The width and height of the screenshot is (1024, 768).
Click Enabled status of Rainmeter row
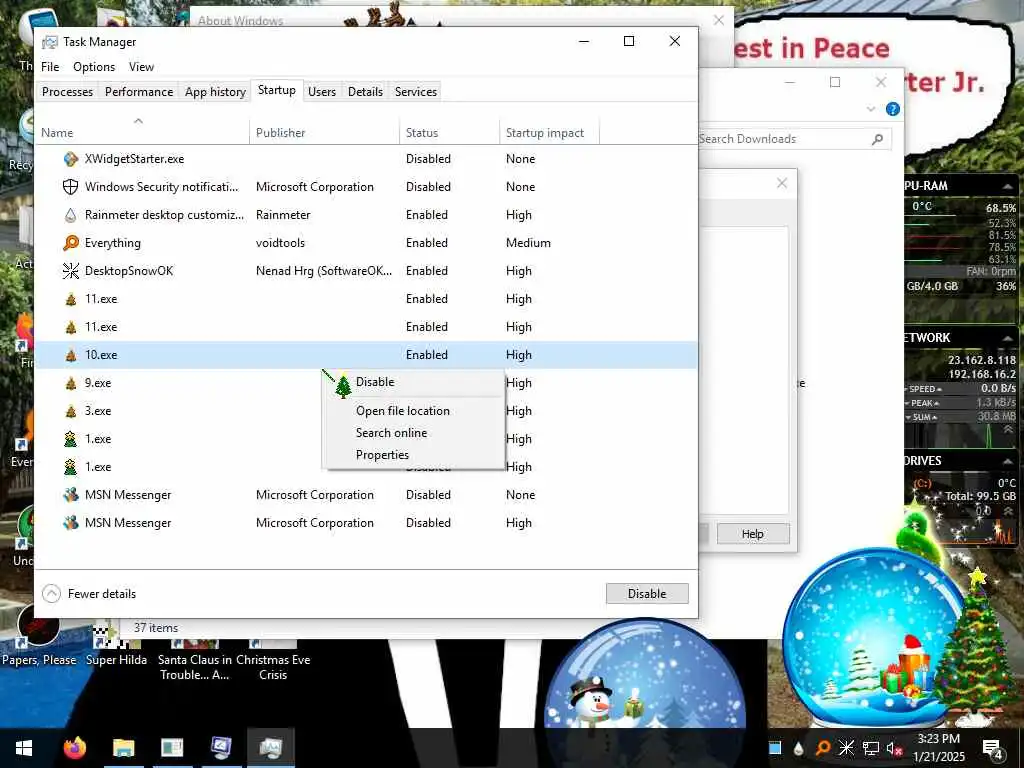tap(426, 215)
